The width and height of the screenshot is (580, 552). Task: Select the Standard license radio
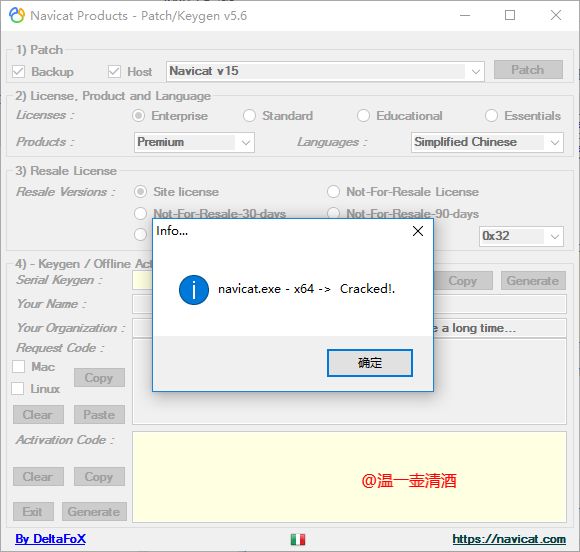click(249, 116)
